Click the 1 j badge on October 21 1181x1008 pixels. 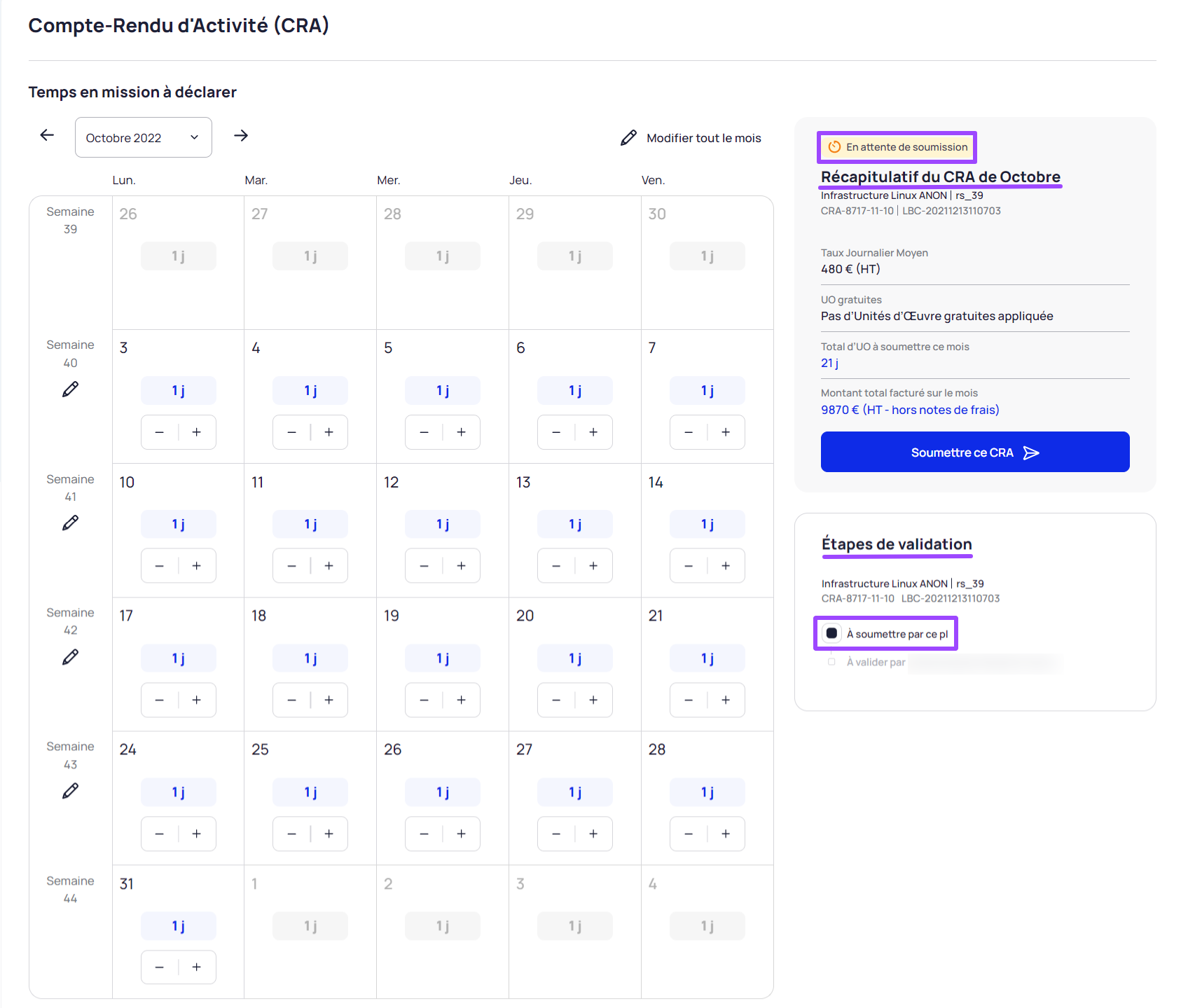point(707,658)
